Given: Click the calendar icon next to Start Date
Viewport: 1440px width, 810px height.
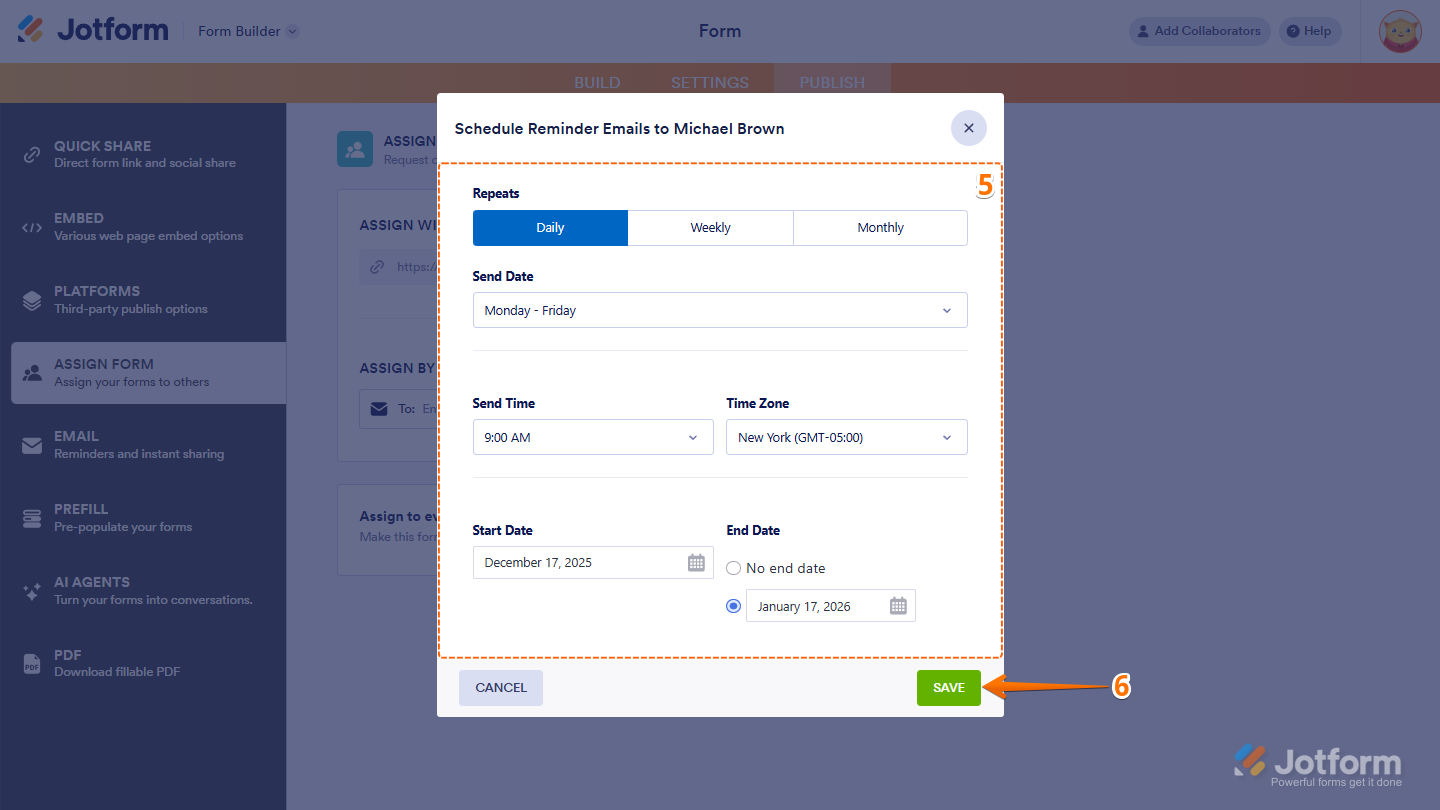Looking at the screenshot, I should pyautogui.click(x=696, y=562).
